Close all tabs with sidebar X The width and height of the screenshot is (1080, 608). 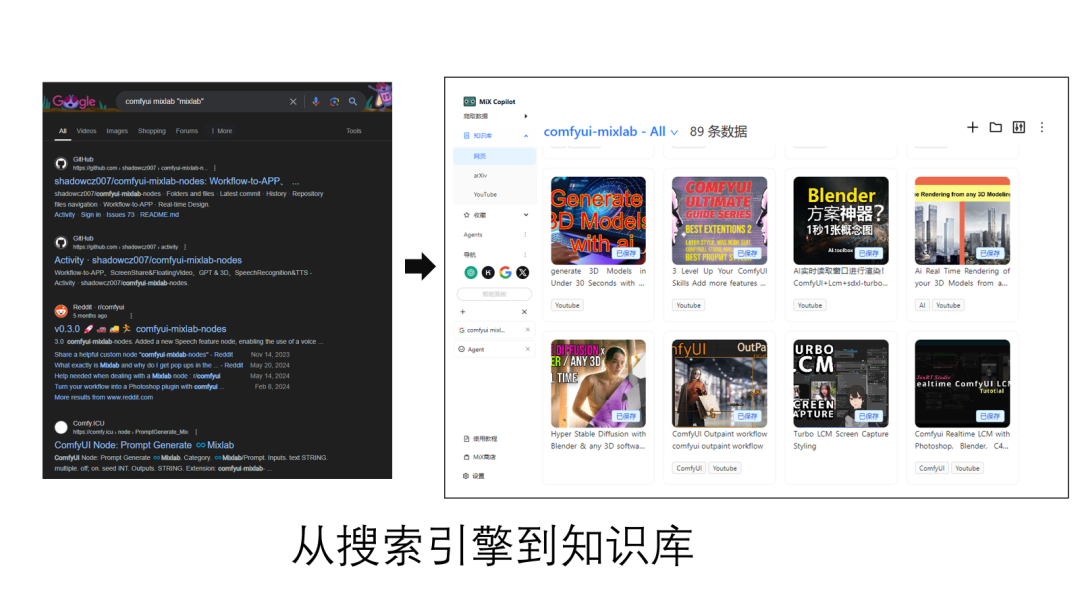(x=524, y=312)
